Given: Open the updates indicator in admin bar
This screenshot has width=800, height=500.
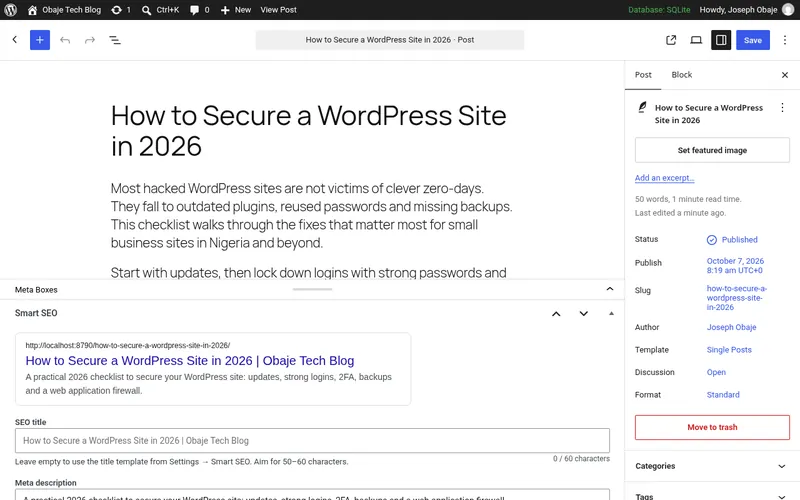Looking at the screenshot, I should coord(121,10).
